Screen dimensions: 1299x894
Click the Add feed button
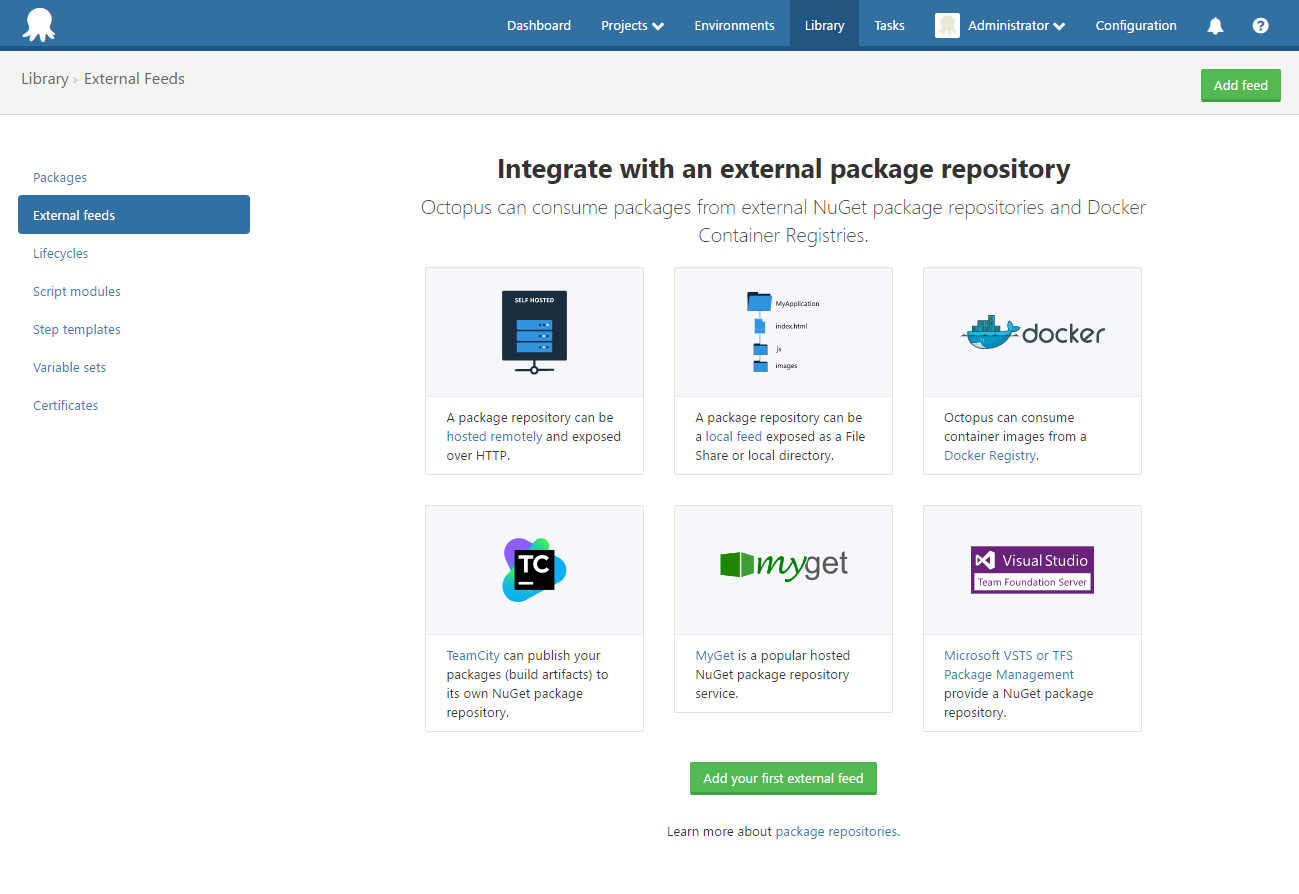[1240, 85]
